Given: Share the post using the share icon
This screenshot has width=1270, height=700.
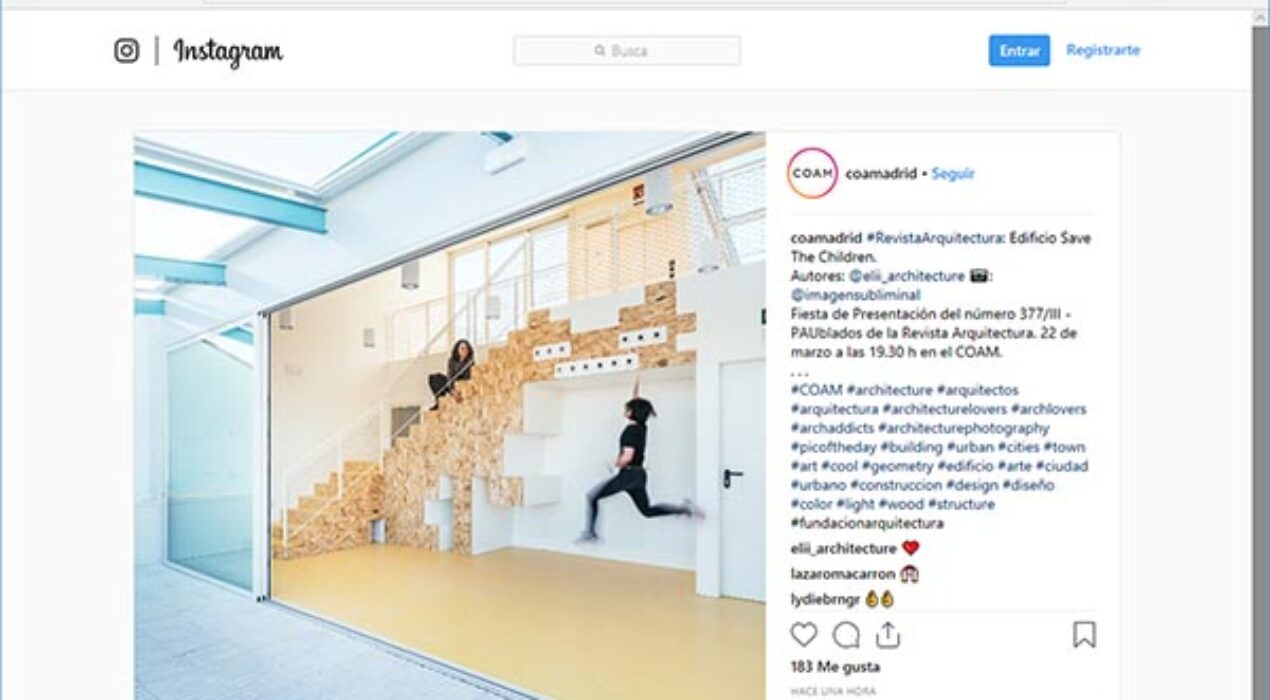Looking at the screenshot, I should (x=888, y=634).
